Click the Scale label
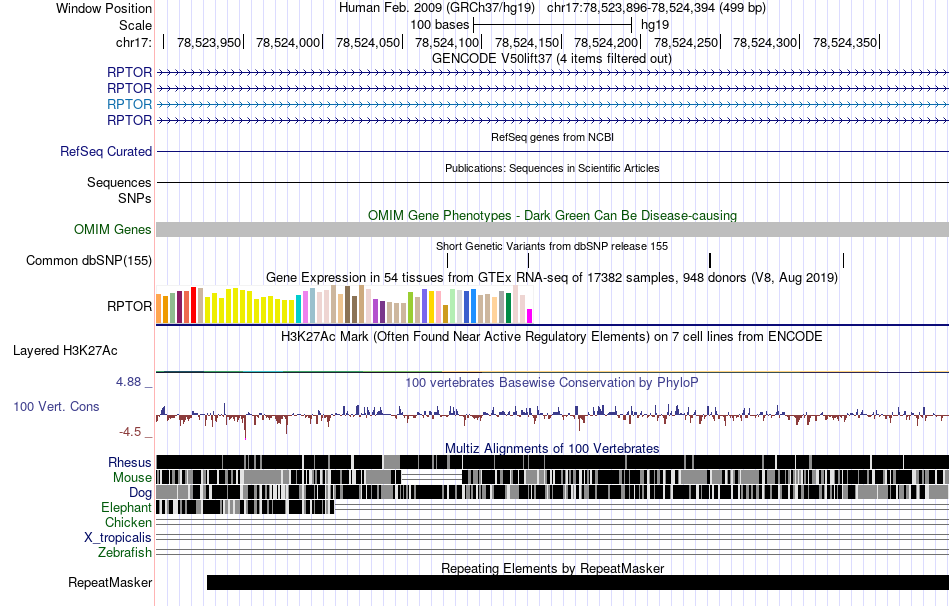This screenshot has height=606, width=950. point(136,25)
